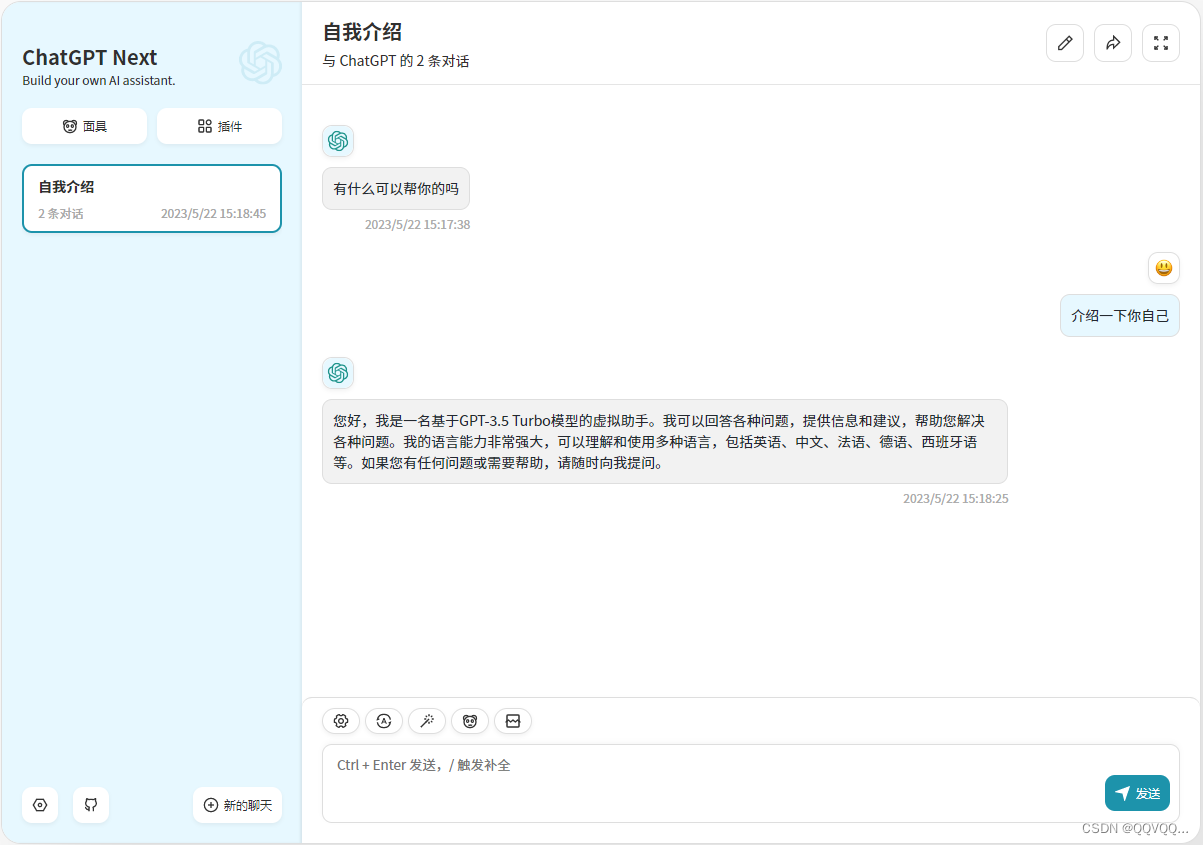Open the GitHub link icon
The image size is (1203, 845).
91,805
